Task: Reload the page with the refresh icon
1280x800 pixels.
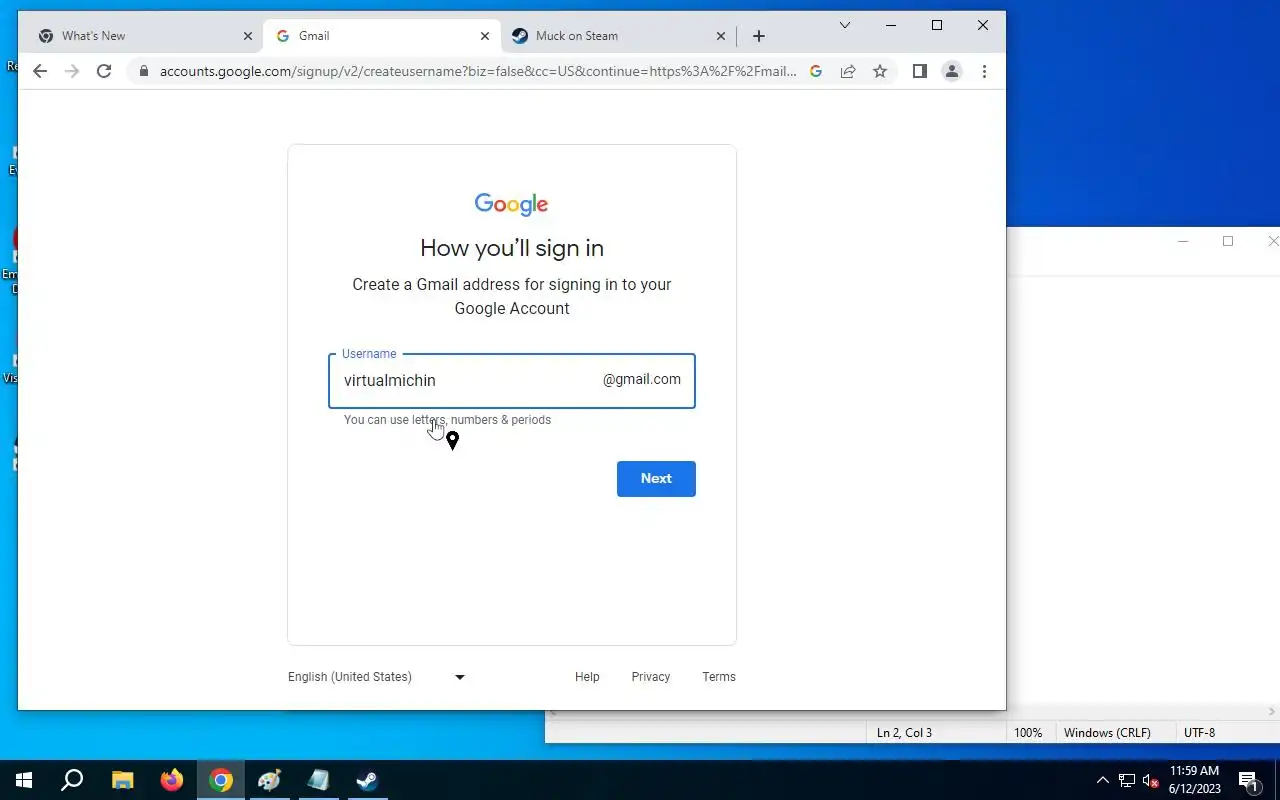Action: [104, 71]
